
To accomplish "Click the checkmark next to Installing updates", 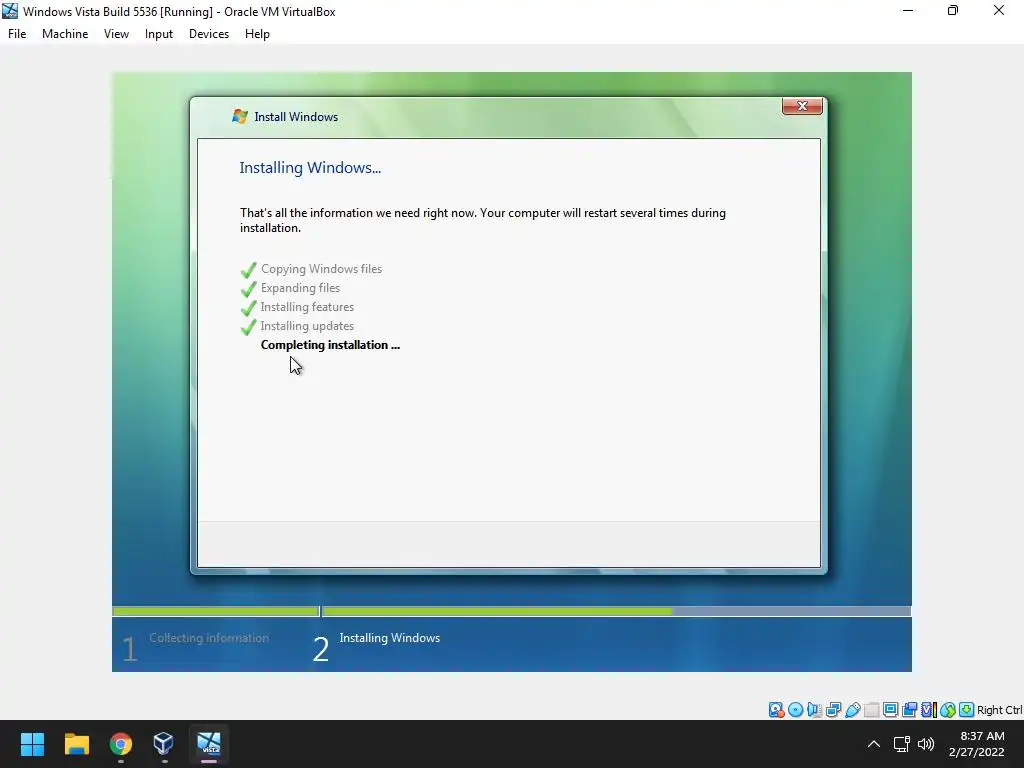I will pos(248,327).
